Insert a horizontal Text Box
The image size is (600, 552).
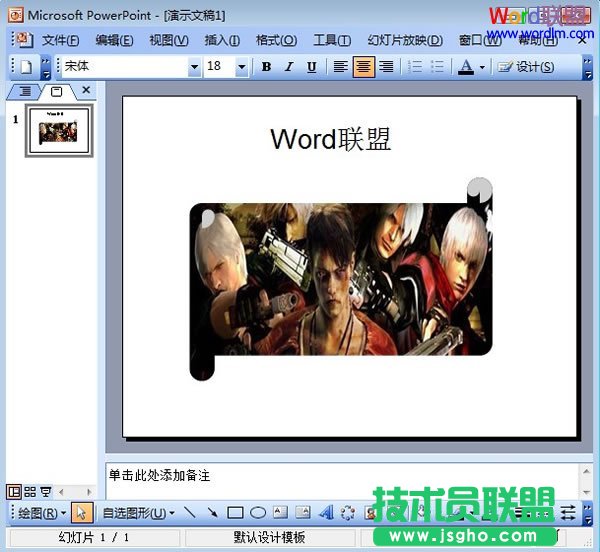pyautogui.click(x=280, y=513)
